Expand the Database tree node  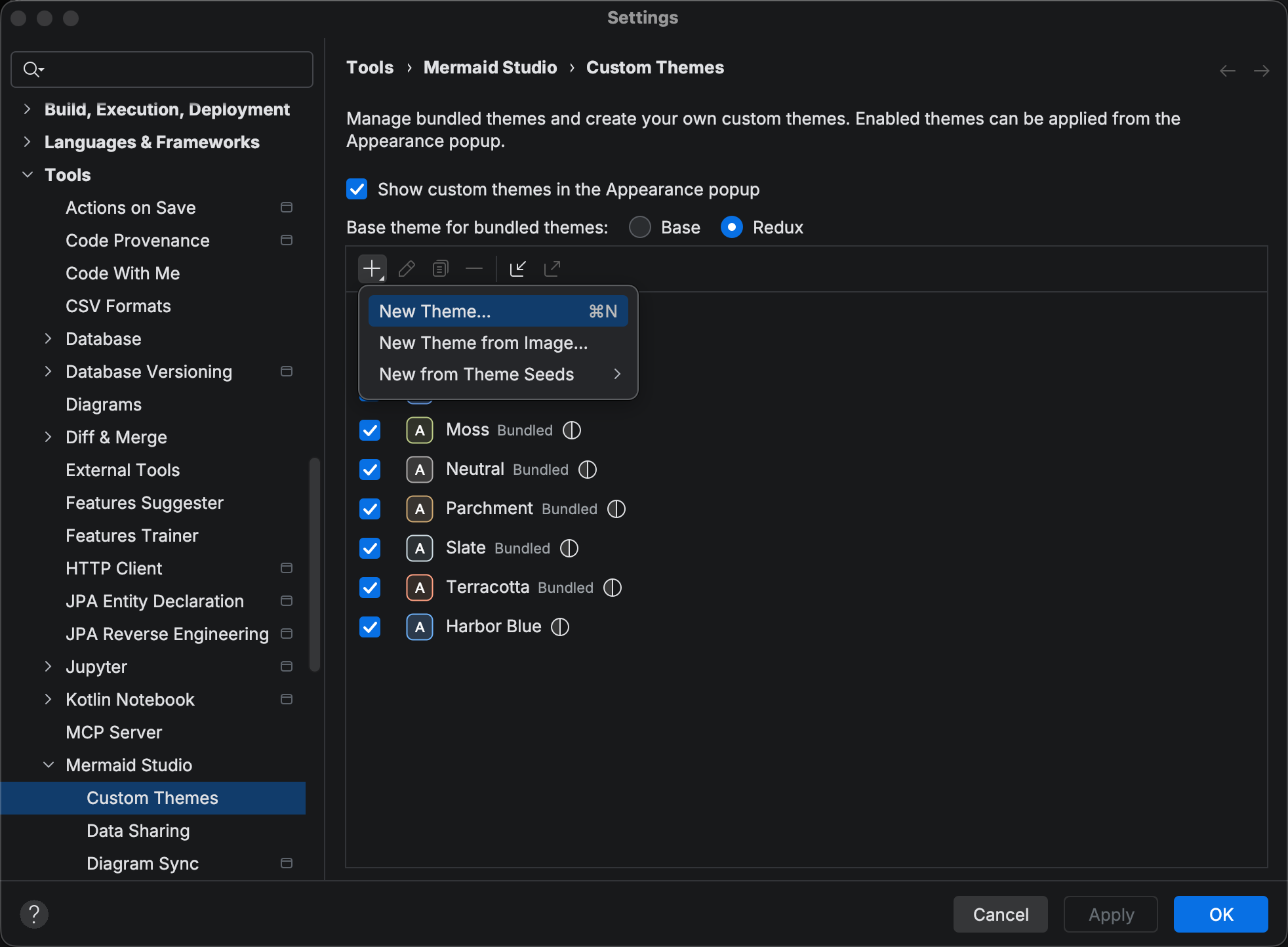pyautogui.click(x=48, y=338)
